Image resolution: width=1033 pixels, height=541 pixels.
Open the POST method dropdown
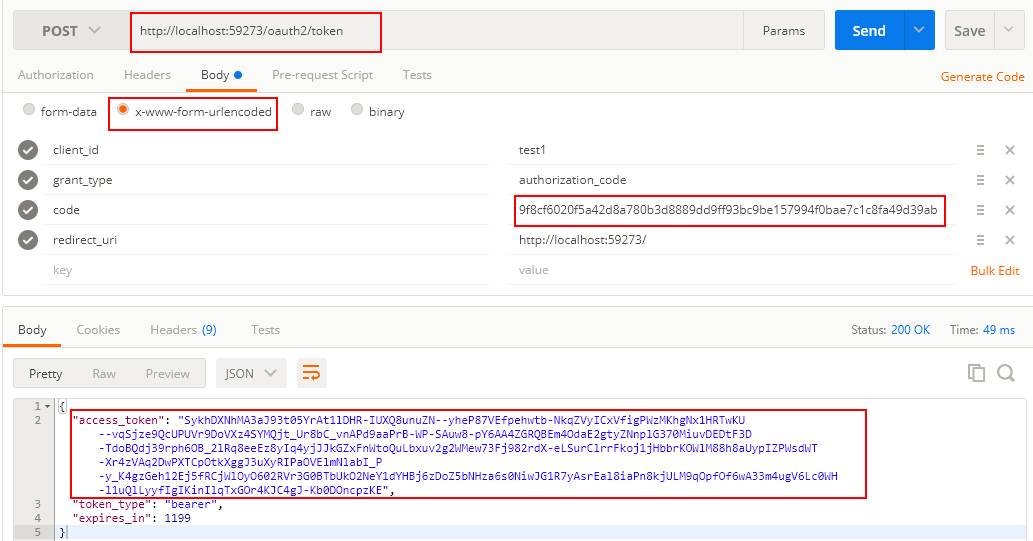pos(71,31)
